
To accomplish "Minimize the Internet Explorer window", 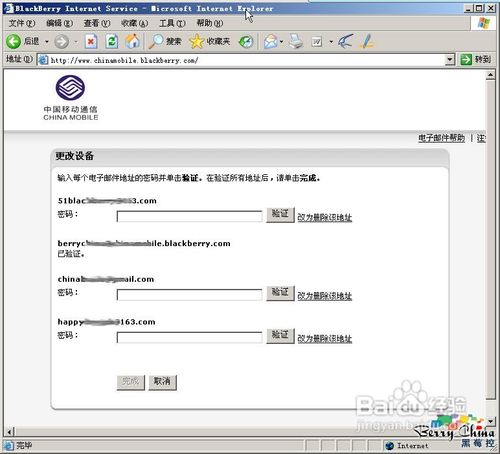I will click(x=469, y=8).
